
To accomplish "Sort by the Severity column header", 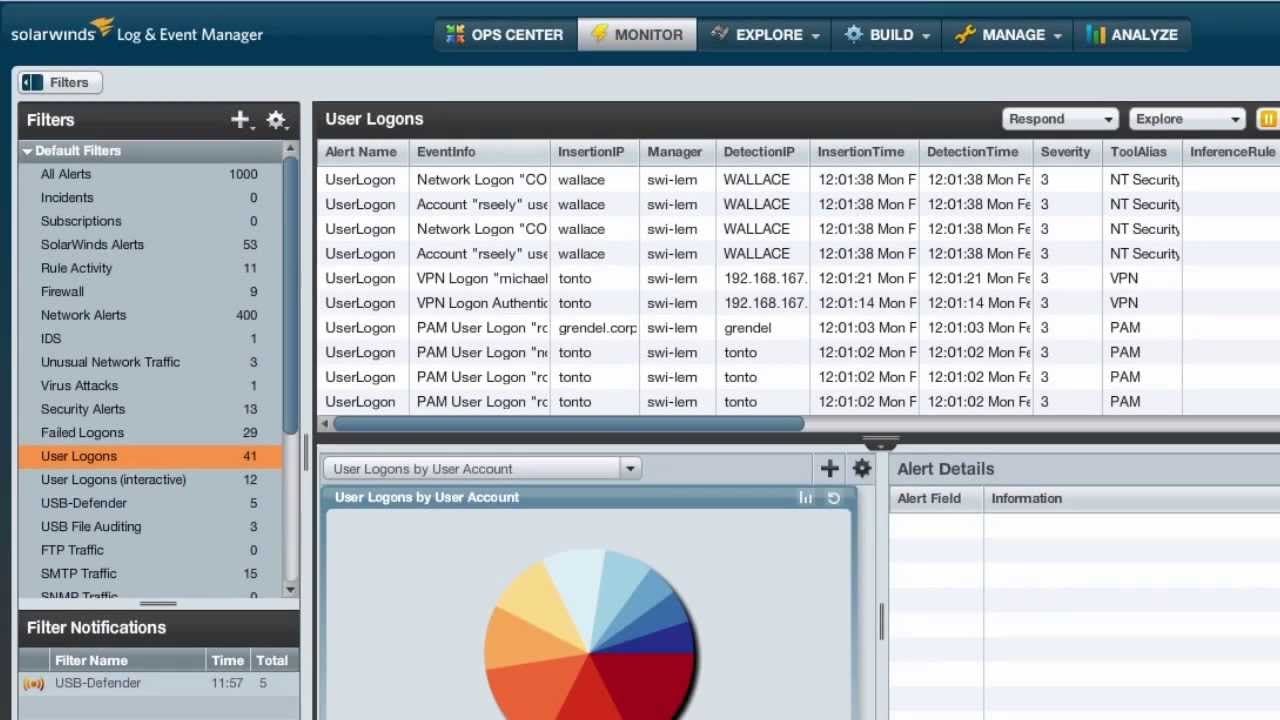I will pyautogui.click(x=1067, y=152).
